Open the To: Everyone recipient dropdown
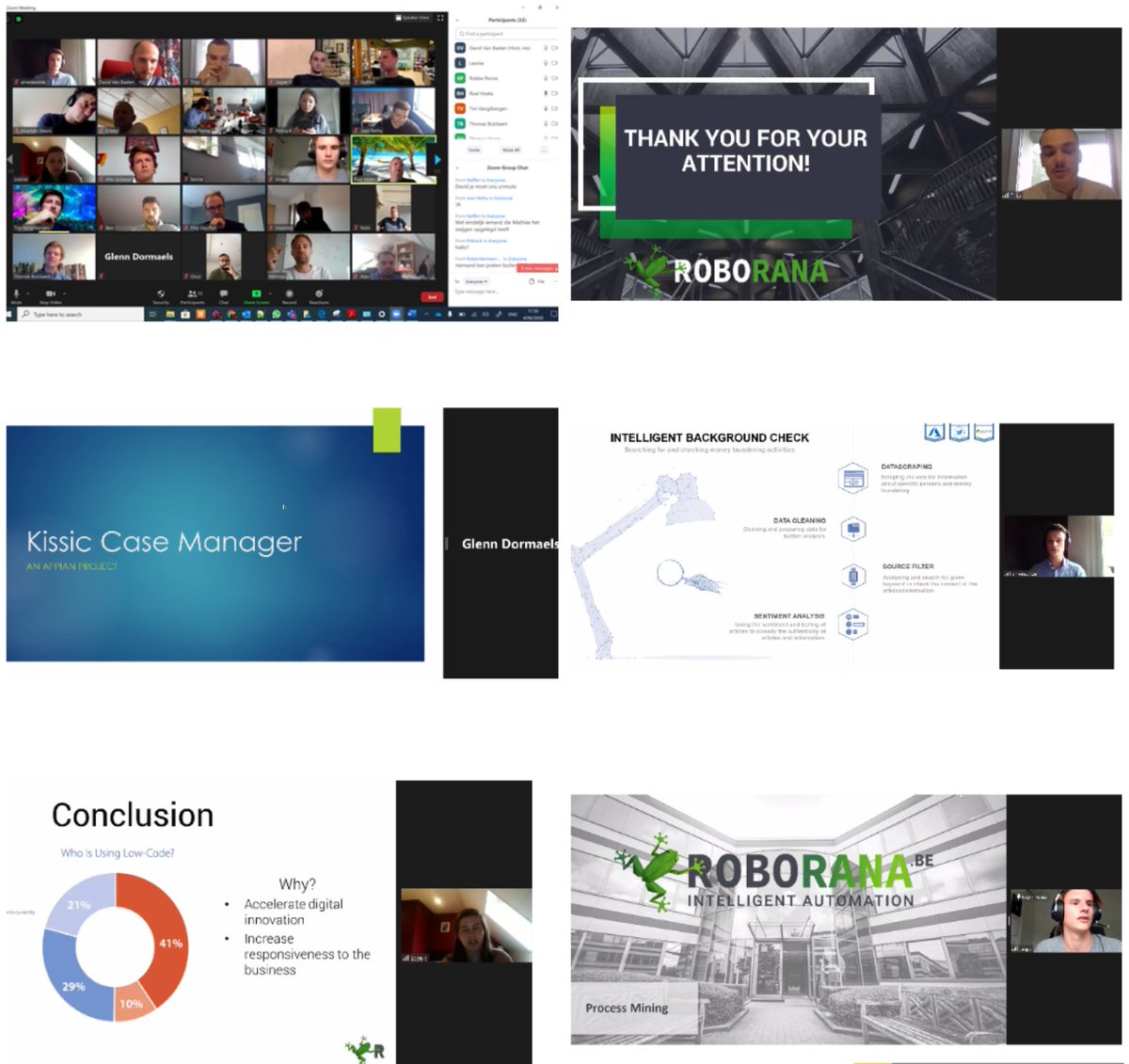This screenshot has width=1129, height=1064. (x=476, y=281)
